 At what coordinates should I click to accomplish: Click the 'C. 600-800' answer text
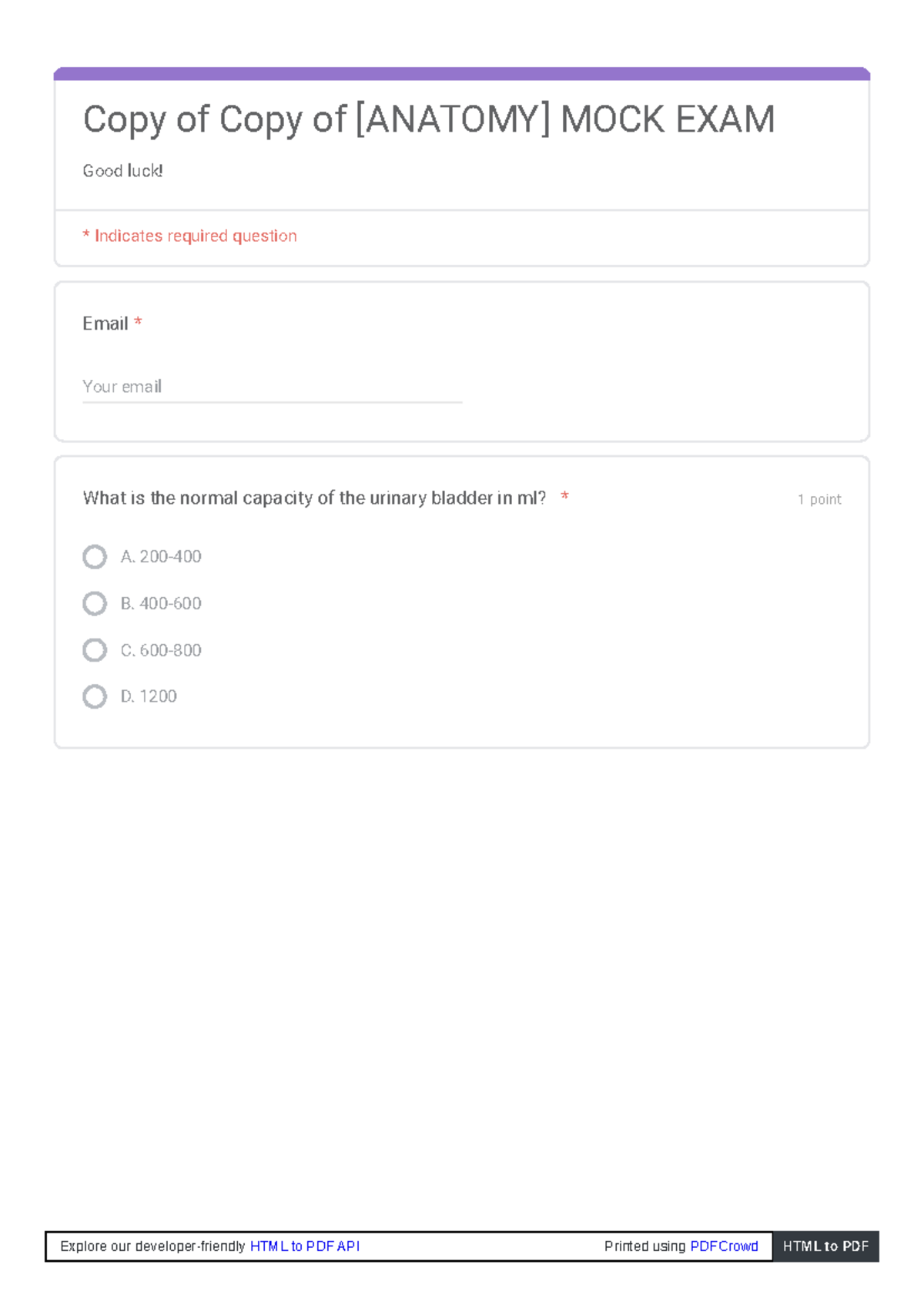pyautogui.click(x=161, y=650)
